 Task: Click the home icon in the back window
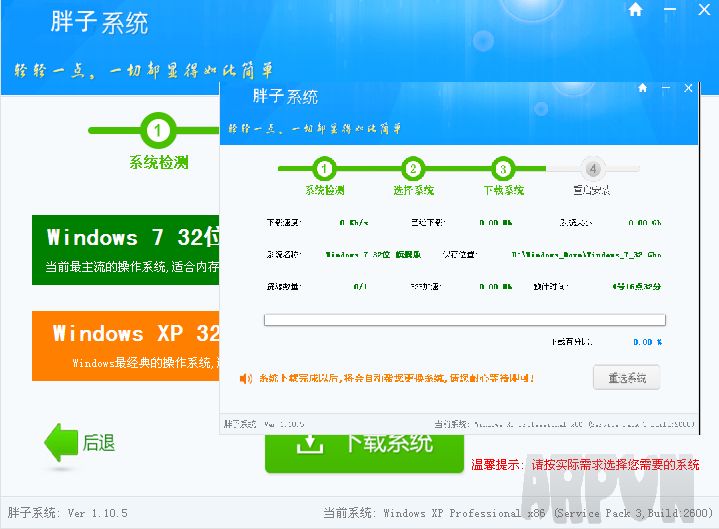coord(635,9)
